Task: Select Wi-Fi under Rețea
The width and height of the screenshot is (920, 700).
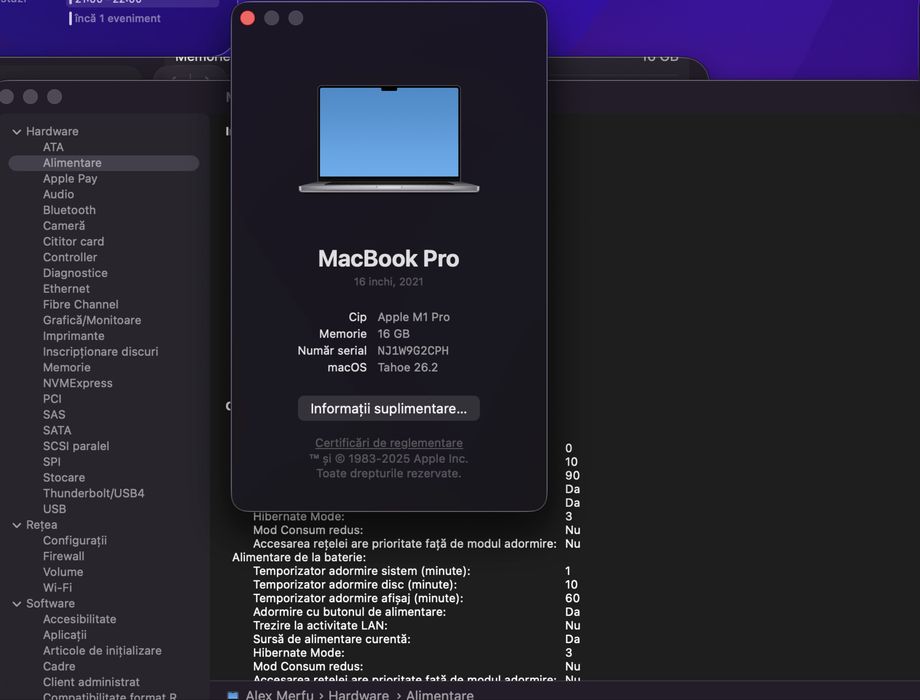Action: point(57,588)
